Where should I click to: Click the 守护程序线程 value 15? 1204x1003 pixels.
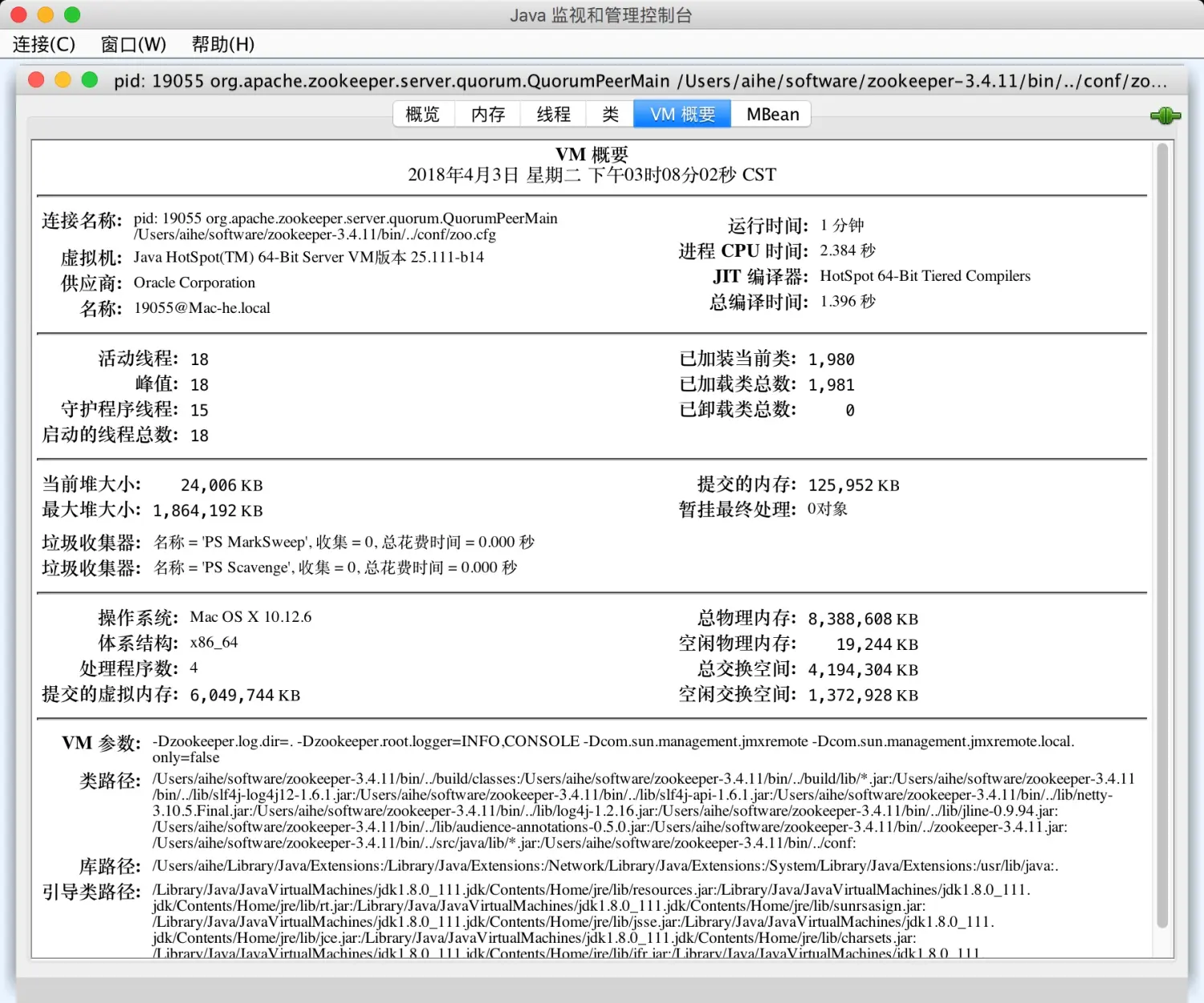(199, 410)
